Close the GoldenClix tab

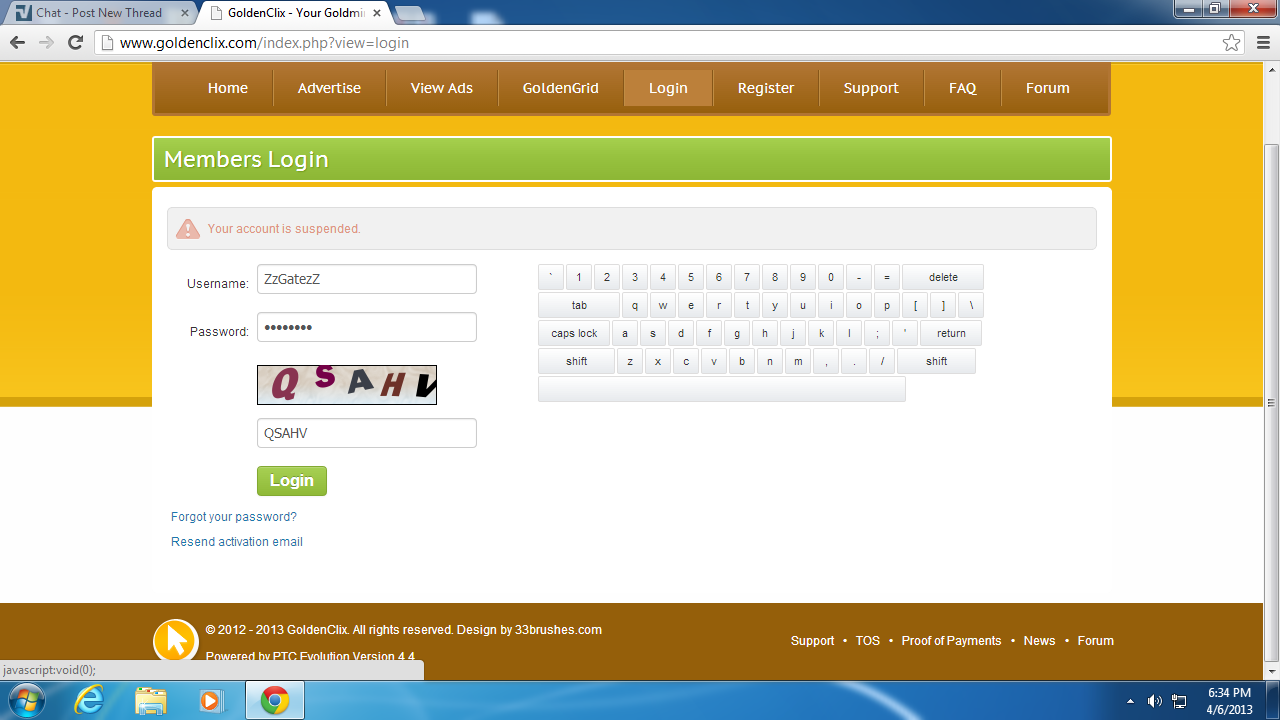(378, 13)
